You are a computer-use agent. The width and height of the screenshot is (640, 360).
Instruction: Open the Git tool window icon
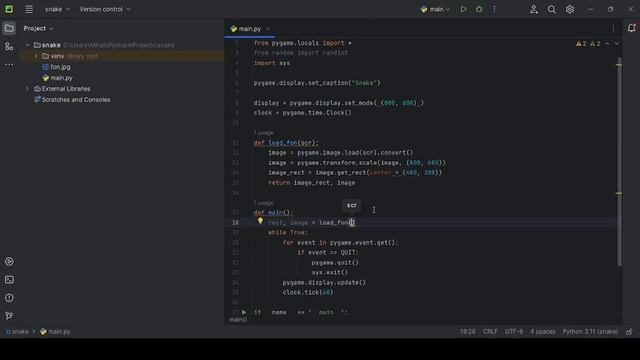(9, 316)
